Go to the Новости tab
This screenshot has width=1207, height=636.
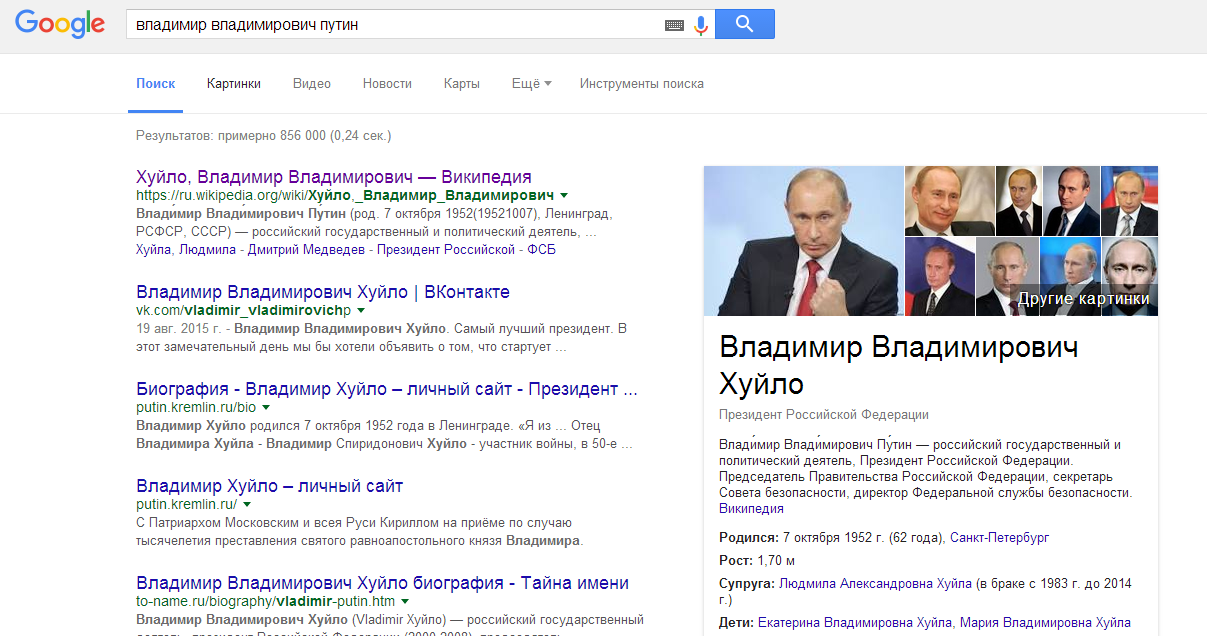pyautogui.click(x=387, y=84)
